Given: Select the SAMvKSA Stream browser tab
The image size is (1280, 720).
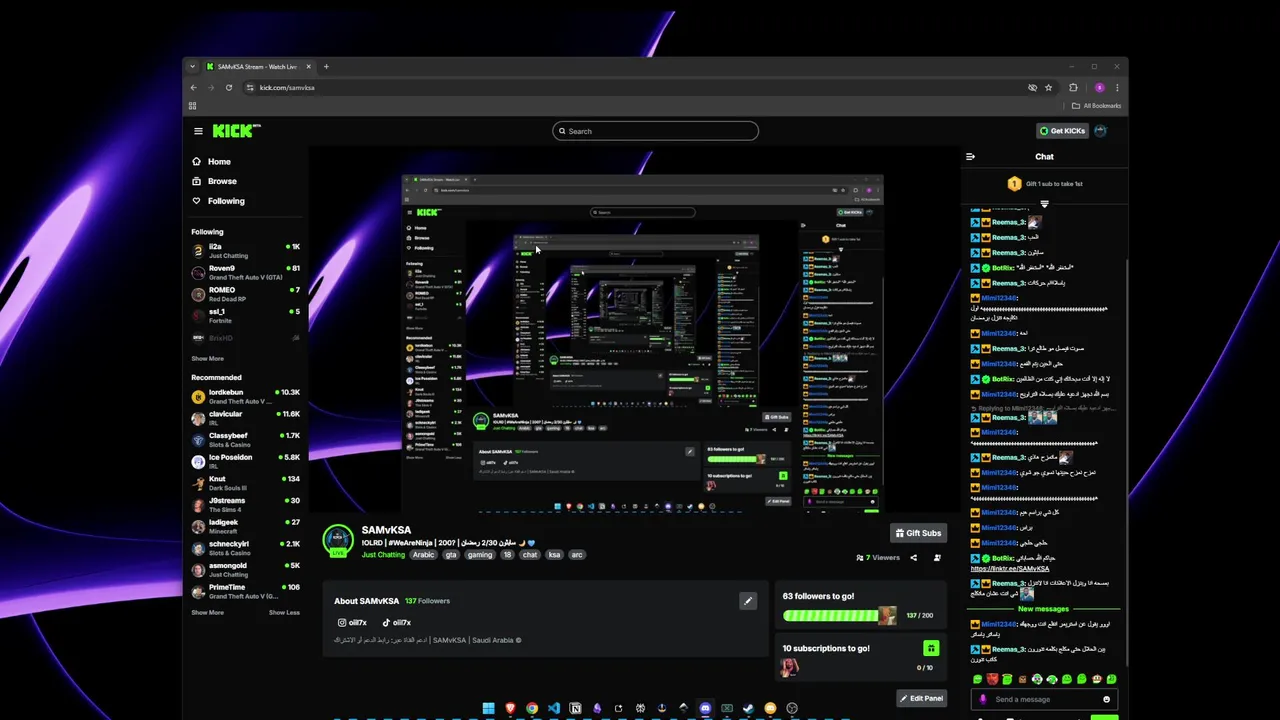Looking at the screenshot, I should click(259, 67).
